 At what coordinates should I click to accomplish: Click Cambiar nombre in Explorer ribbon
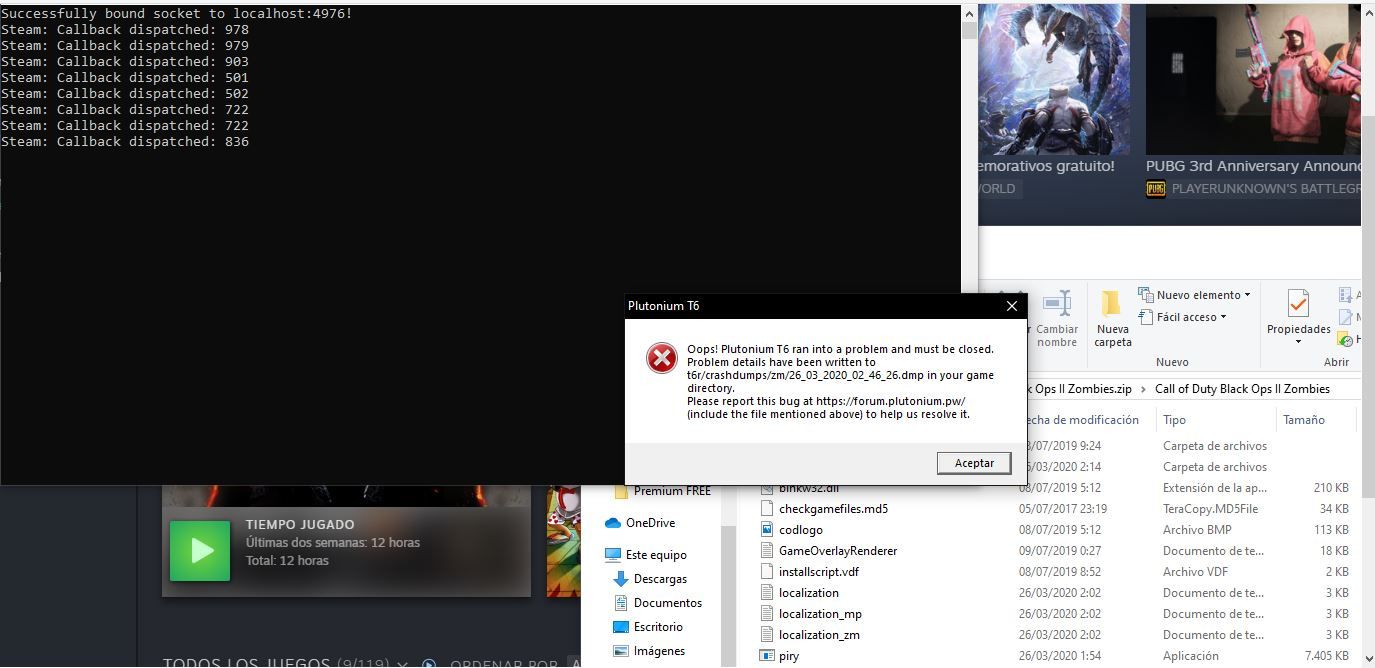[1057, 319]
